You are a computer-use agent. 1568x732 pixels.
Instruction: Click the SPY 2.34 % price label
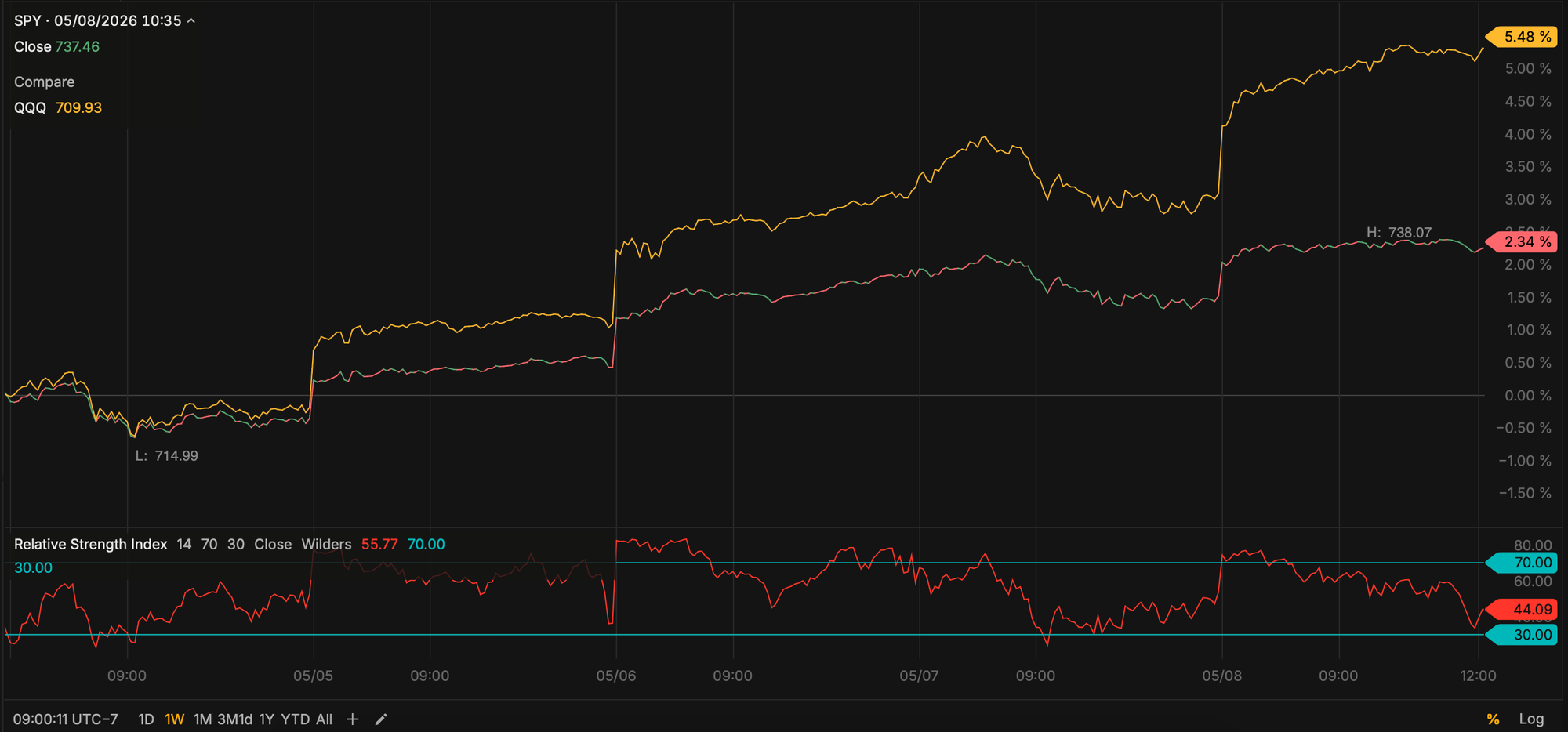pos(1522,241)
